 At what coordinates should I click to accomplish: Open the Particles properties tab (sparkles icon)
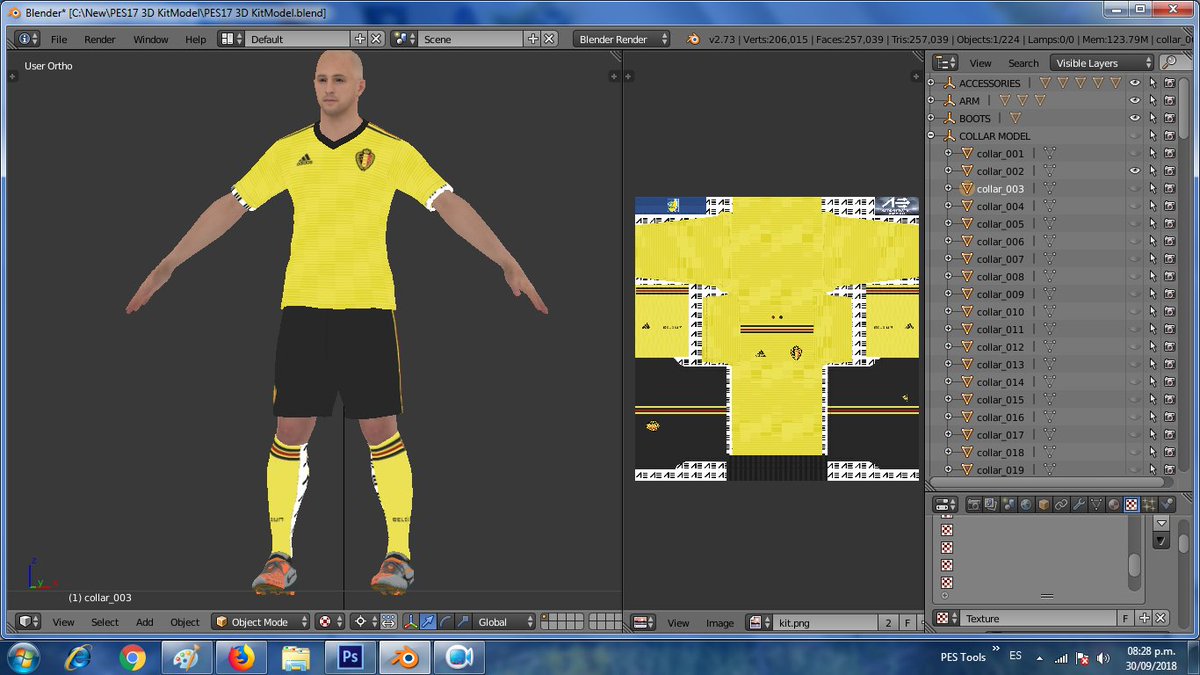pos(1149,505)
